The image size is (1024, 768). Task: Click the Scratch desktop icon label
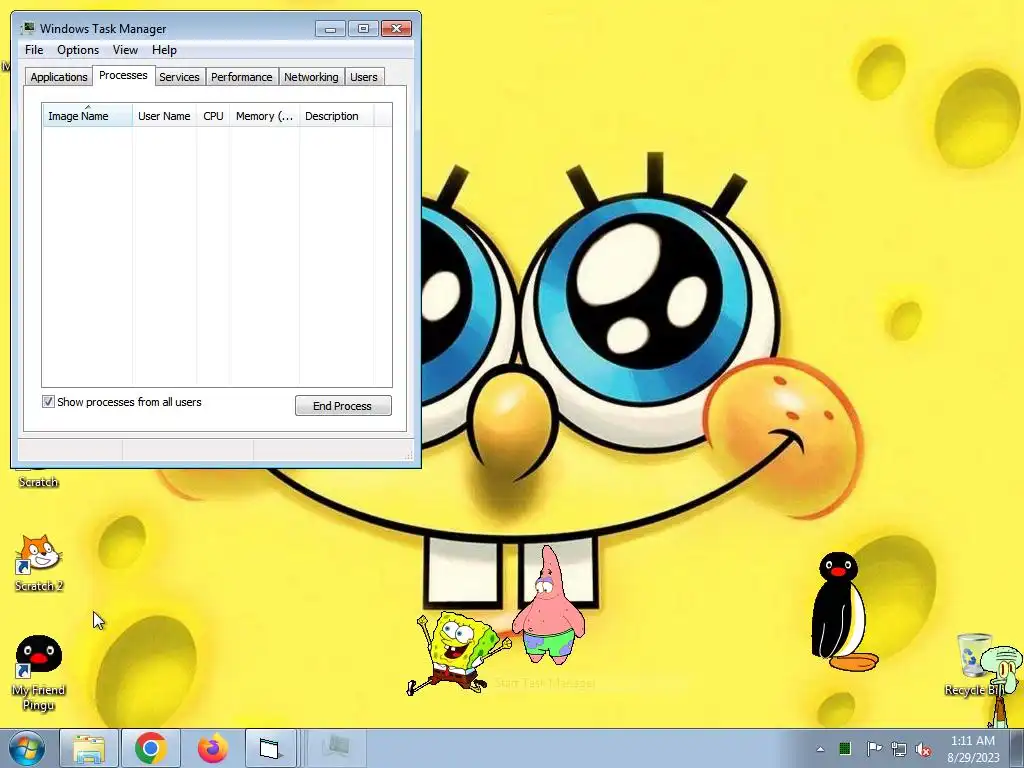(39, 482)
